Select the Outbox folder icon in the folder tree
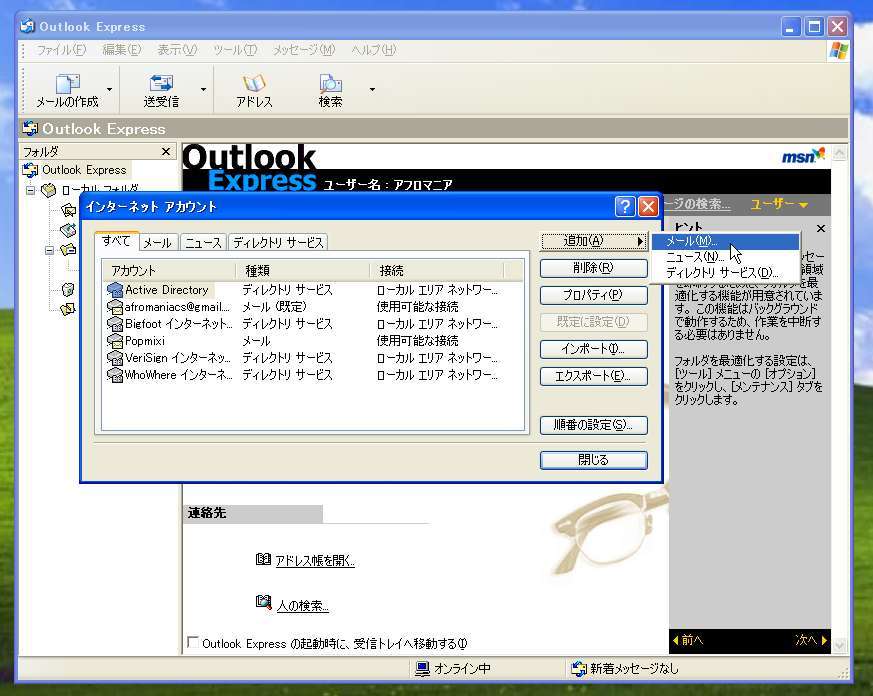Viewport: 873px width, 696px height. pos(68,229)
